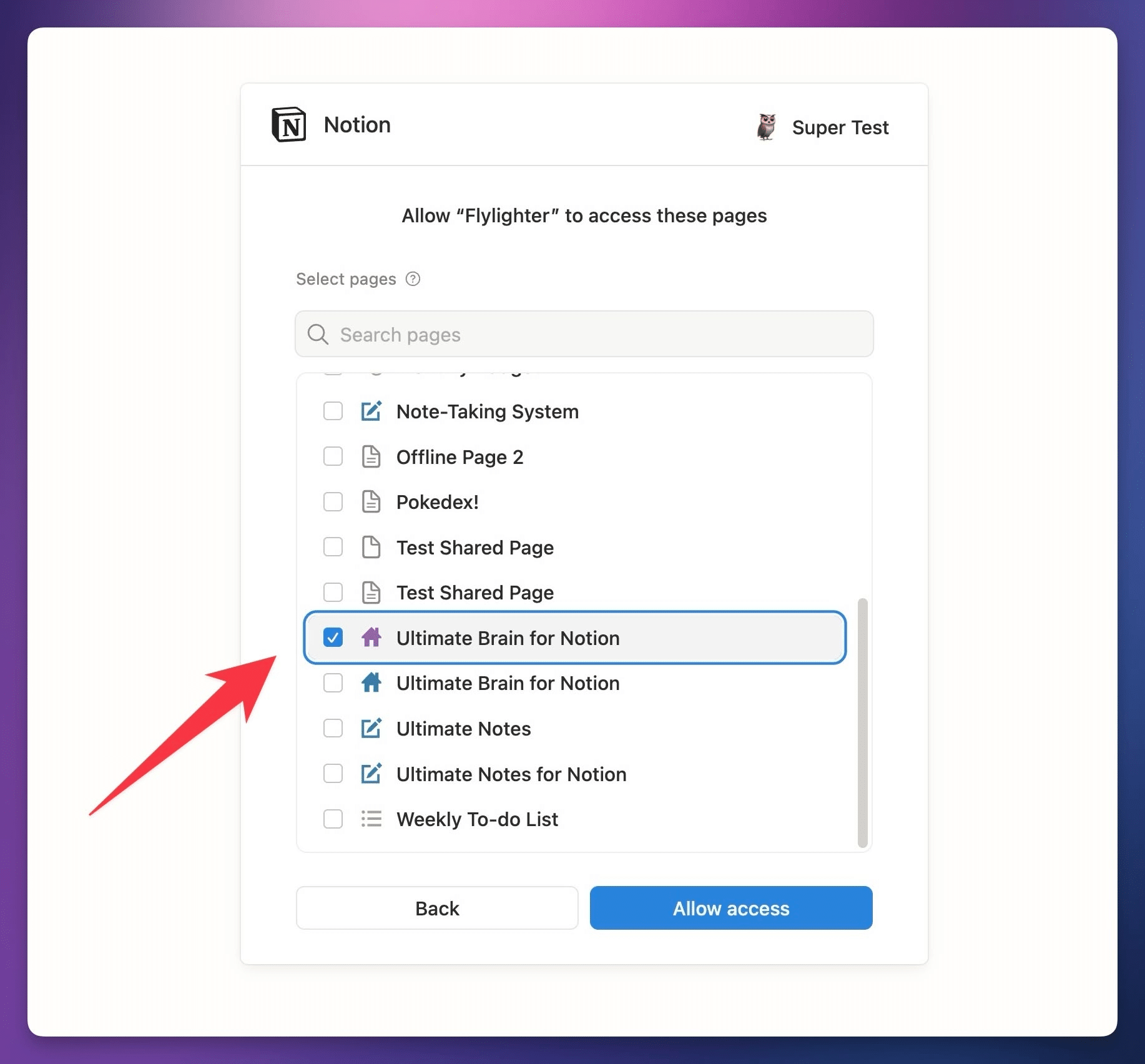This screenshot has height=1064, width=1145.
Task: Enable the Weekly To-do List checkbox
Action: coord(333,819)
